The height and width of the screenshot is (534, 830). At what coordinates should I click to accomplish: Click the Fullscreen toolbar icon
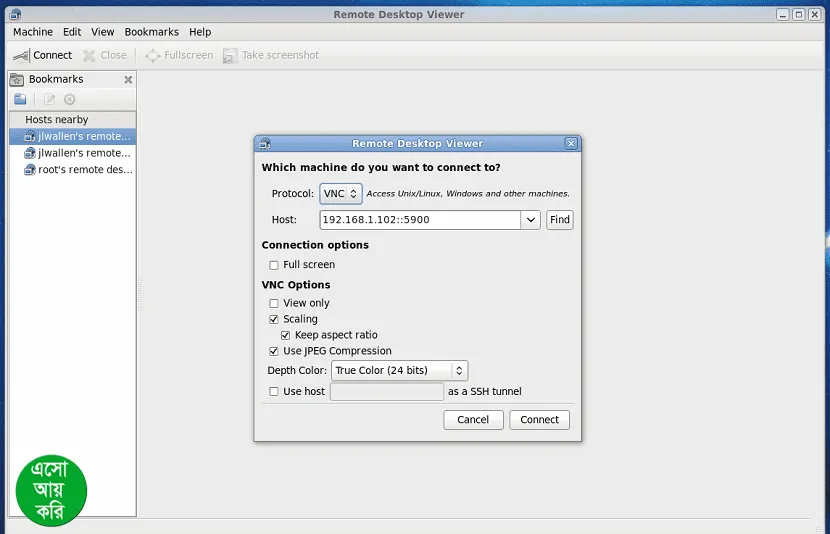pos(152,55)
